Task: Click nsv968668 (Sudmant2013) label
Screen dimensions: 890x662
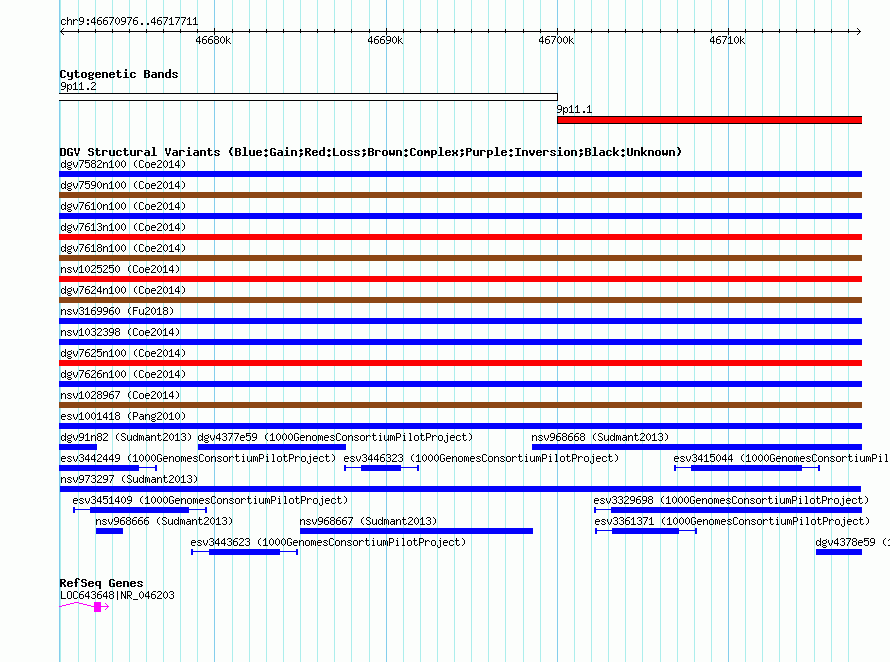Action: [600, 437]
